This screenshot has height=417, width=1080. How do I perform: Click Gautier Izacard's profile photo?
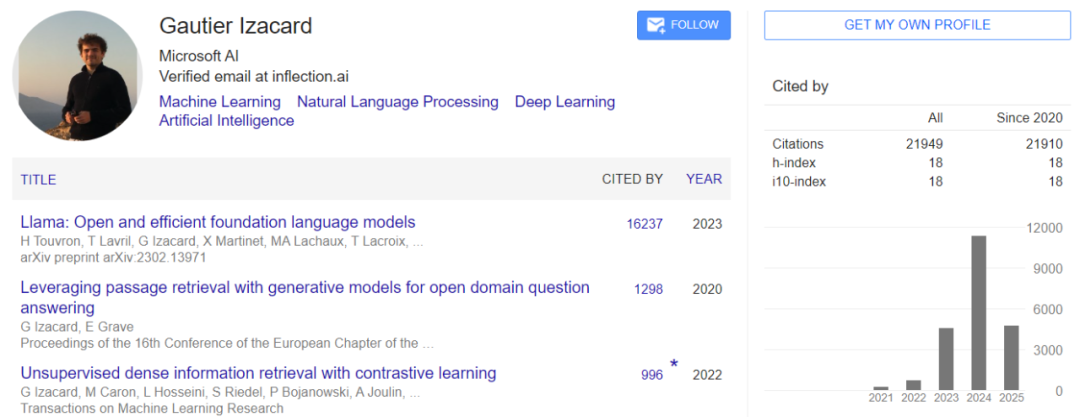pyautogui.click(x=77, y=77)
